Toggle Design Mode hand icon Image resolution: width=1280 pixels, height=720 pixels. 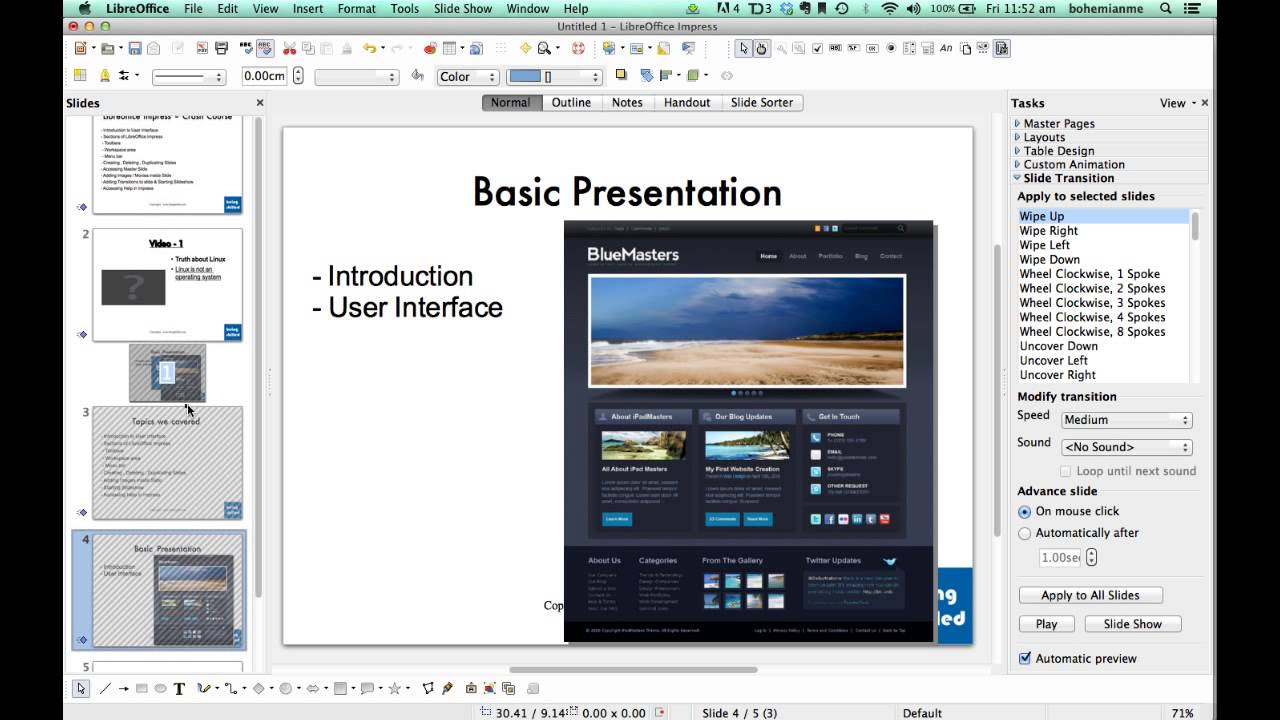click(761, 48)
